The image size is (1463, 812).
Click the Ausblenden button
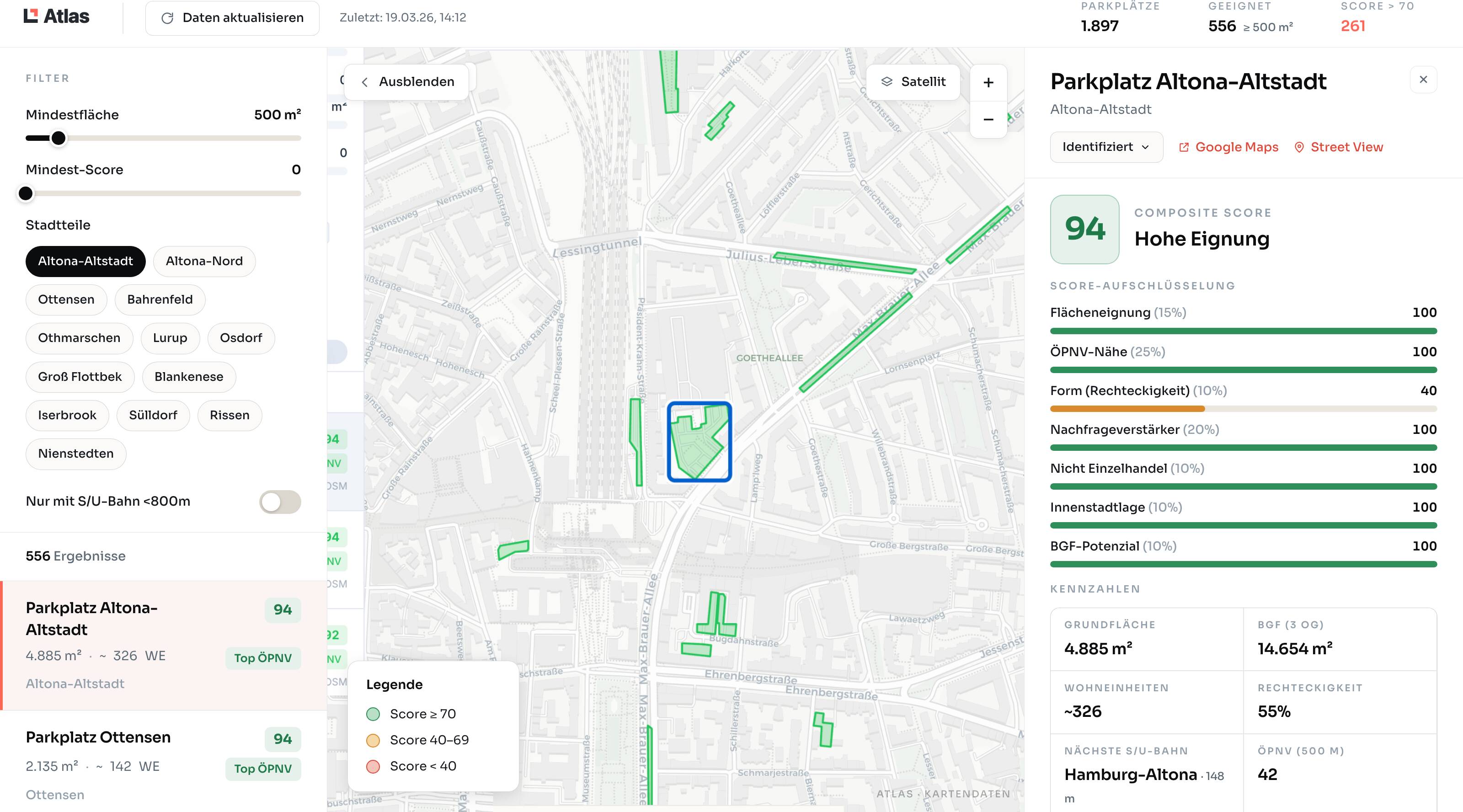pos(406,82)
